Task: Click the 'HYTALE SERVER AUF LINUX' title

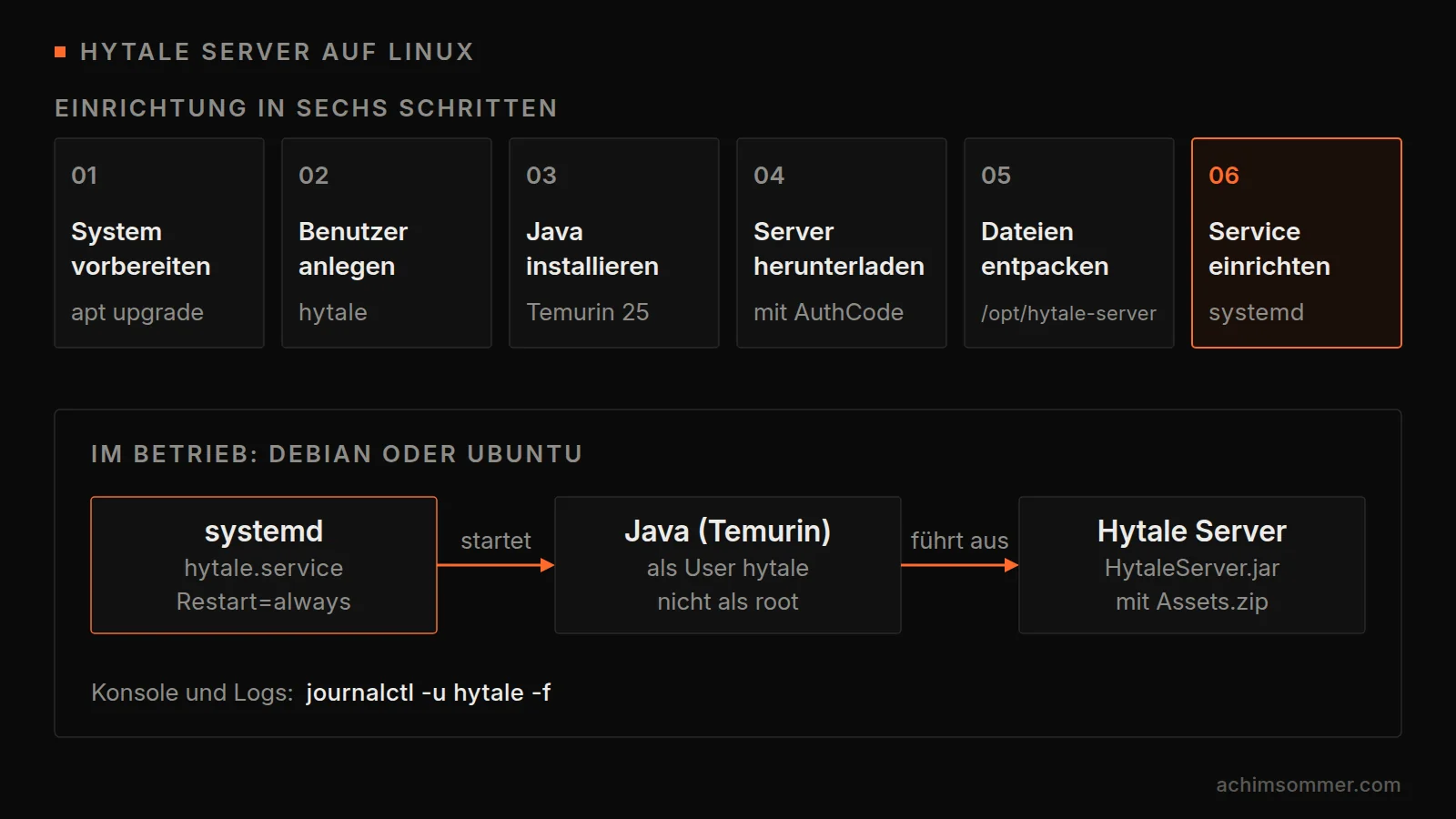Action: (278, 52)
